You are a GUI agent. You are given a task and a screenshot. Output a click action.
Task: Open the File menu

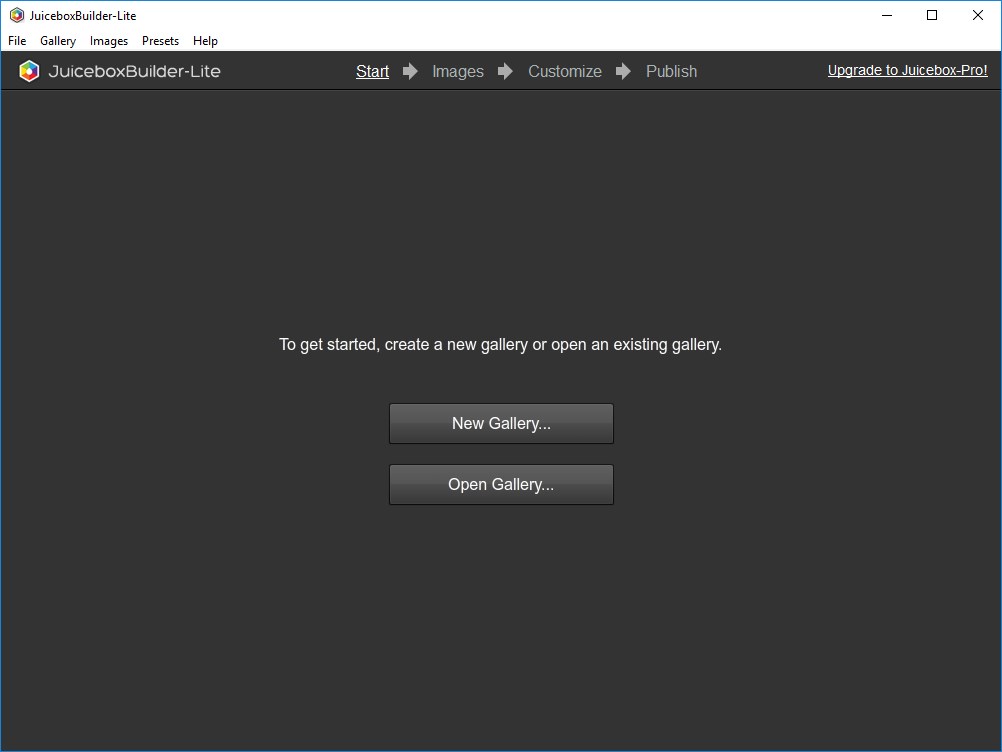16,41
